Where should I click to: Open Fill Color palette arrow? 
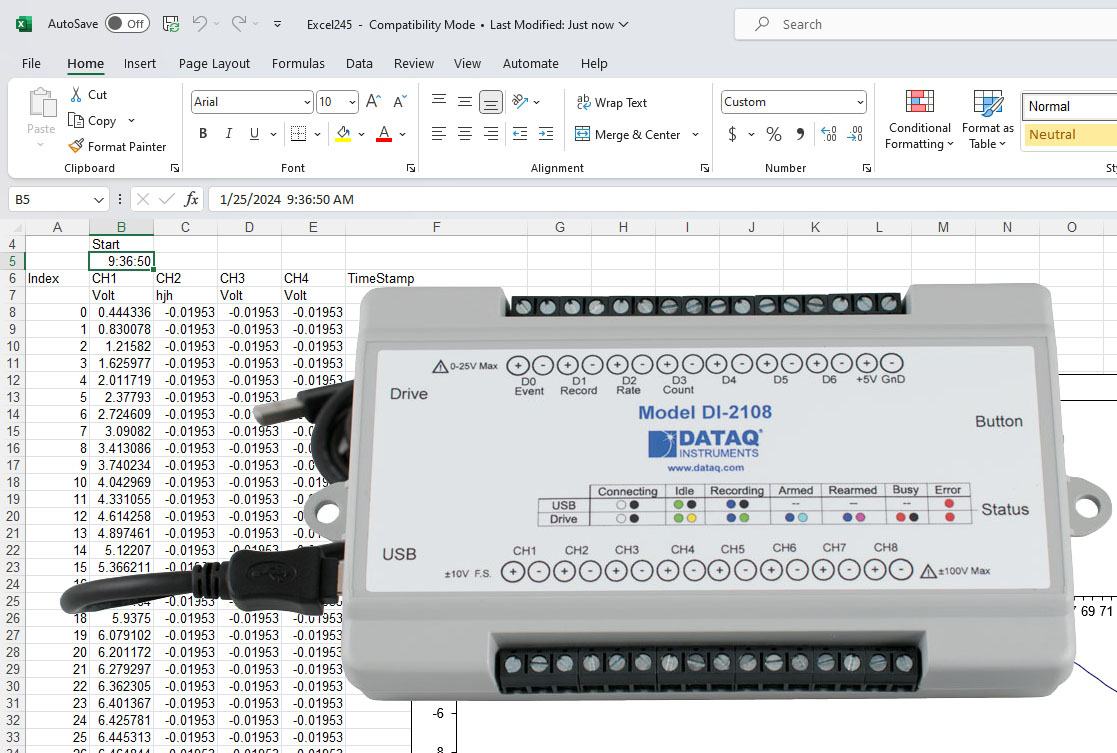(x=362, y=134)
